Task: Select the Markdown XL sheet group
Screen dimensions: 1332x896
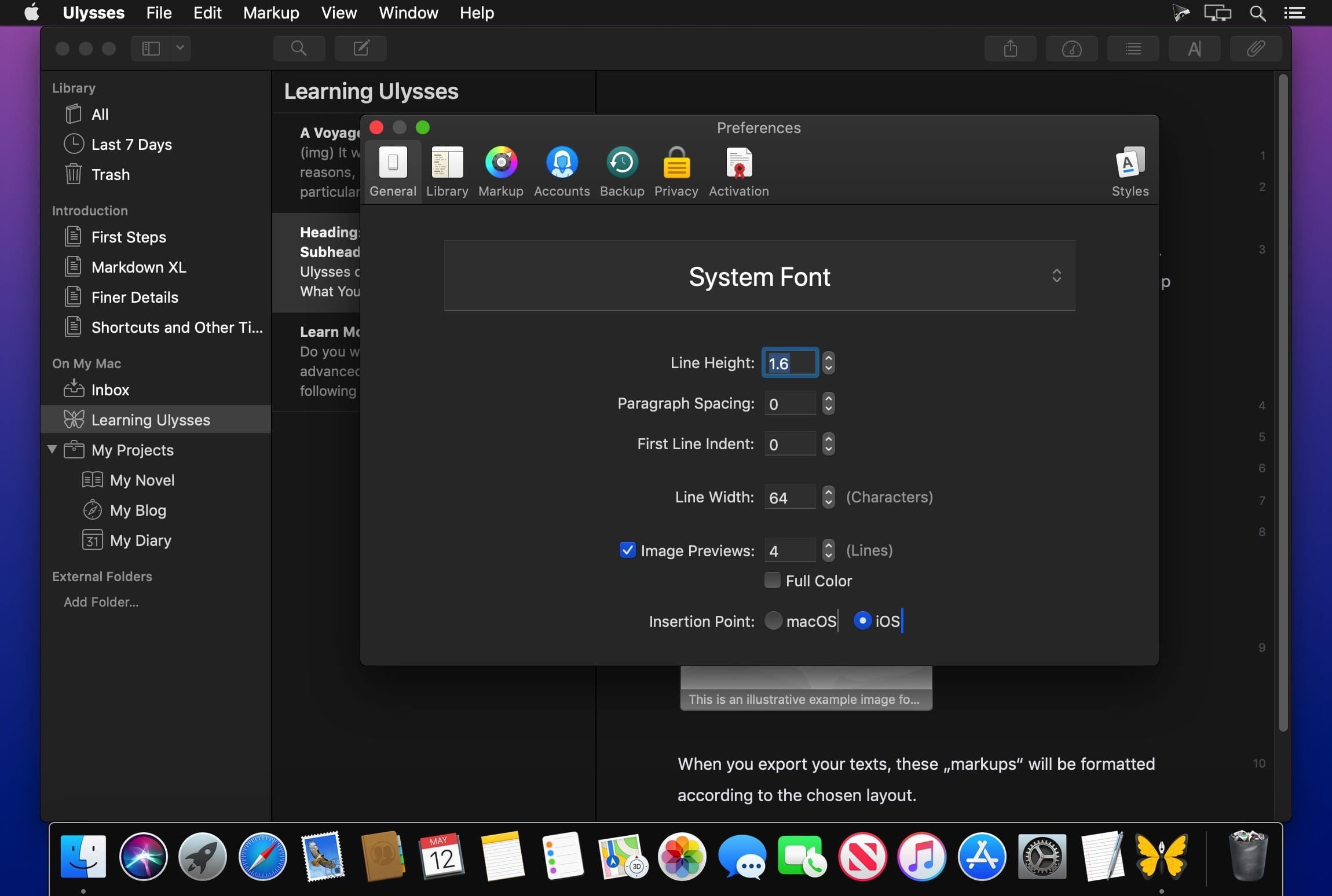Action: pos(138,267)
